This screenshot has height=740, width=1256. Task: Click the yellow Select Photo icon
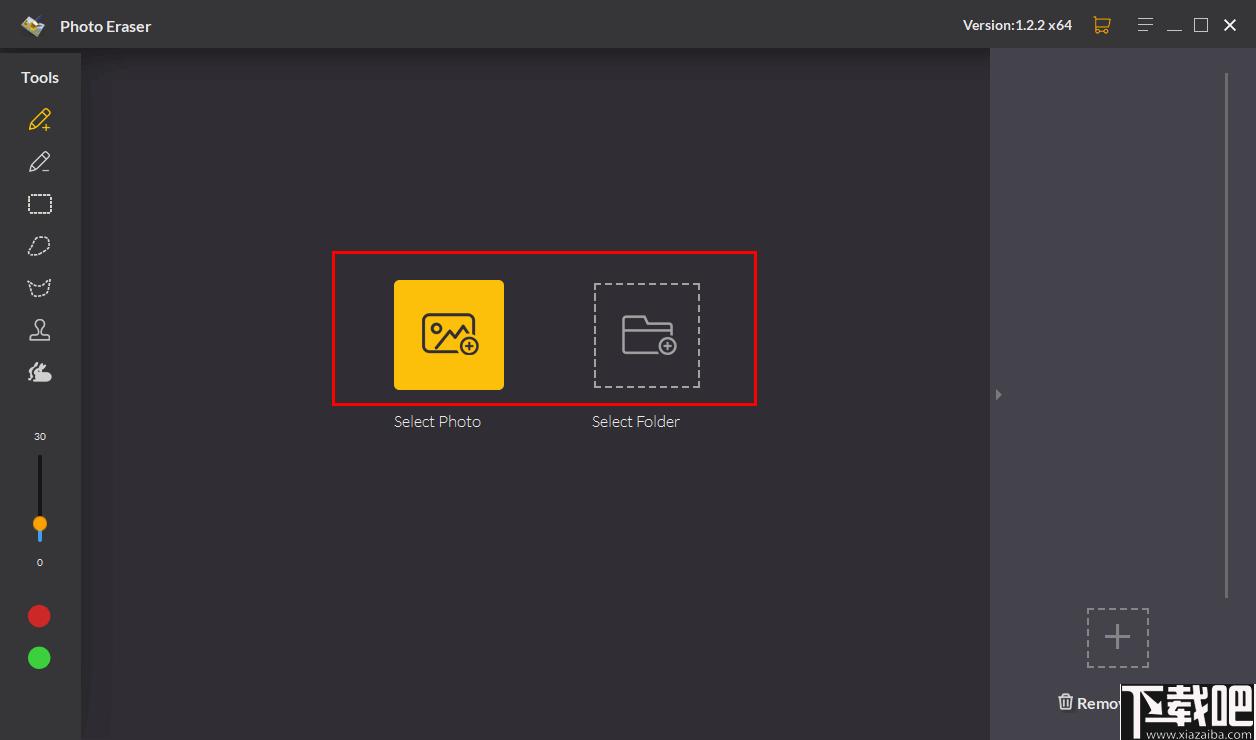pos(449,334)
